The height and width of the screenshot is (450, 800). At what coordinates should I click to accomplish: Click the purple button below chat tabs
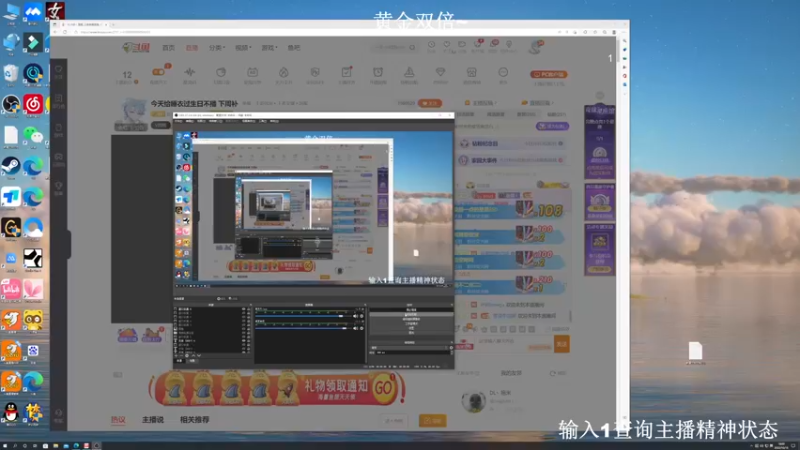coord(553,126)
